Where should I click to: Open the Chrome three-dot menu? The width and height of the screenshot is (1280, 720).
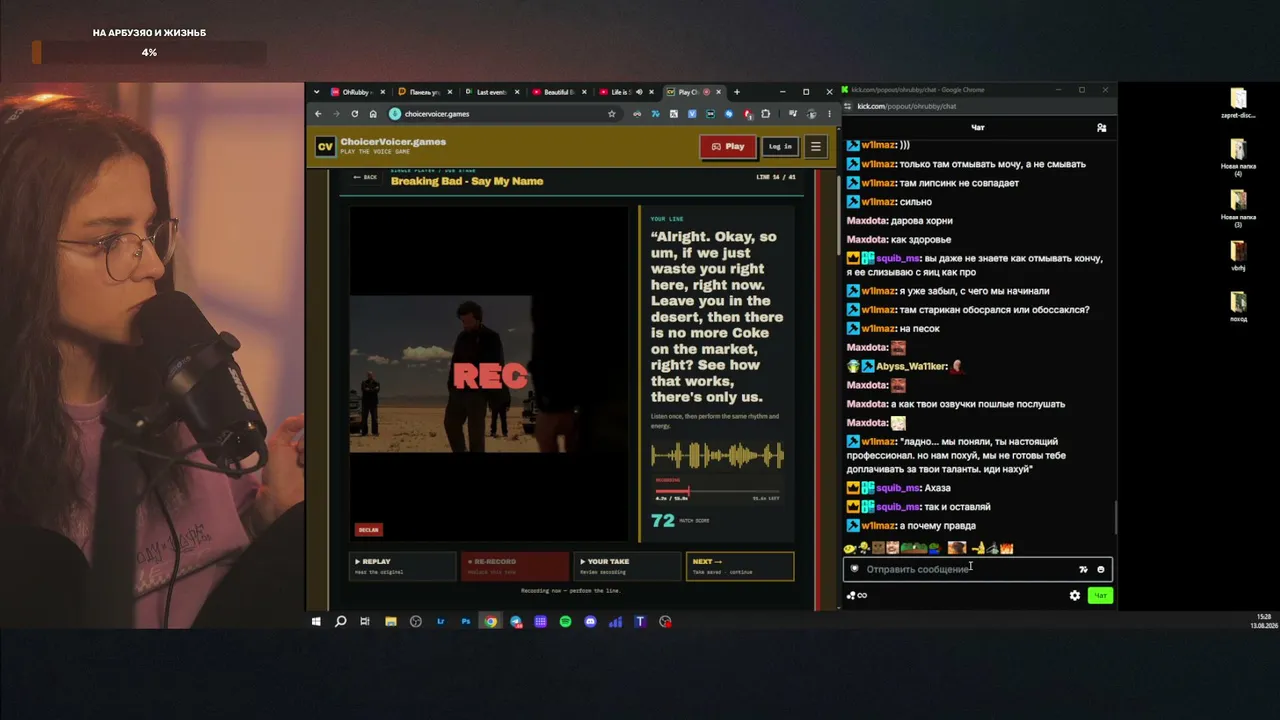tap(830, 114)
